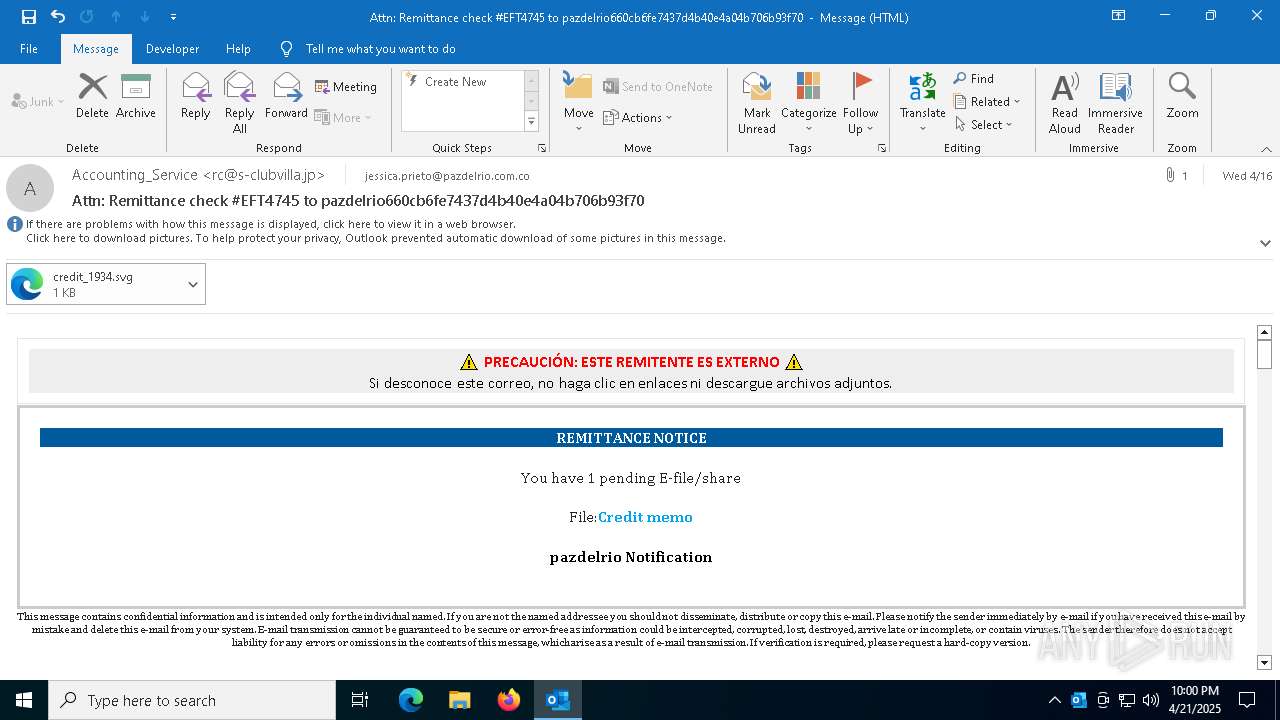Open Task View on the taskbar
The width and height of the screenshot is (1280, 720).
[x=360, y=700]
